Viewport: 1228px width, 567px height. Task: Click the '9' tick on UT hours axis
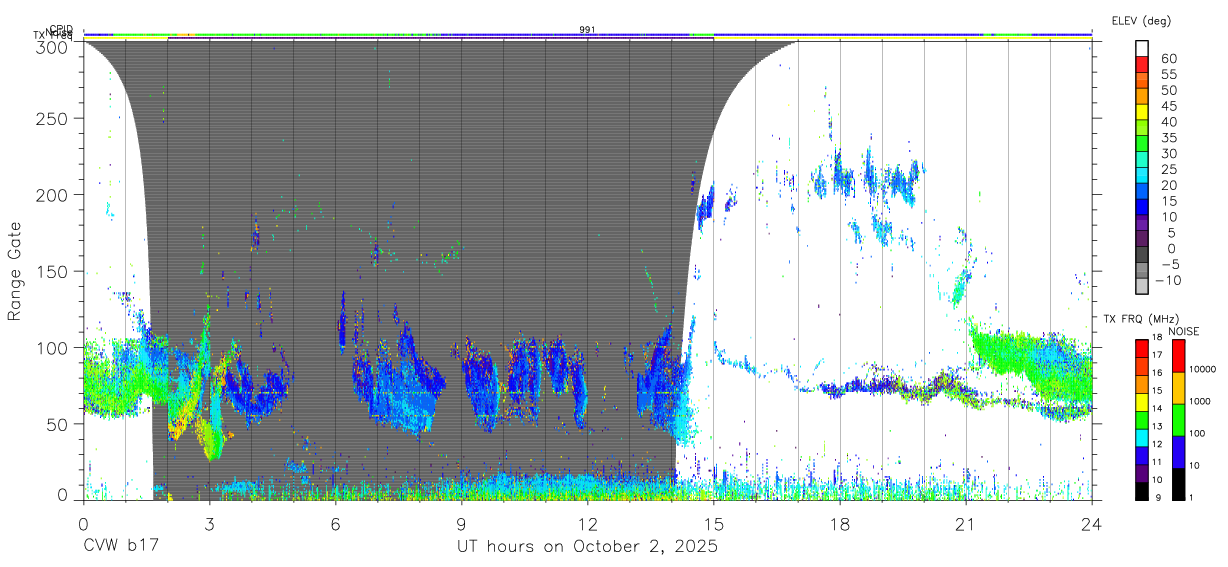coord(461,523)
